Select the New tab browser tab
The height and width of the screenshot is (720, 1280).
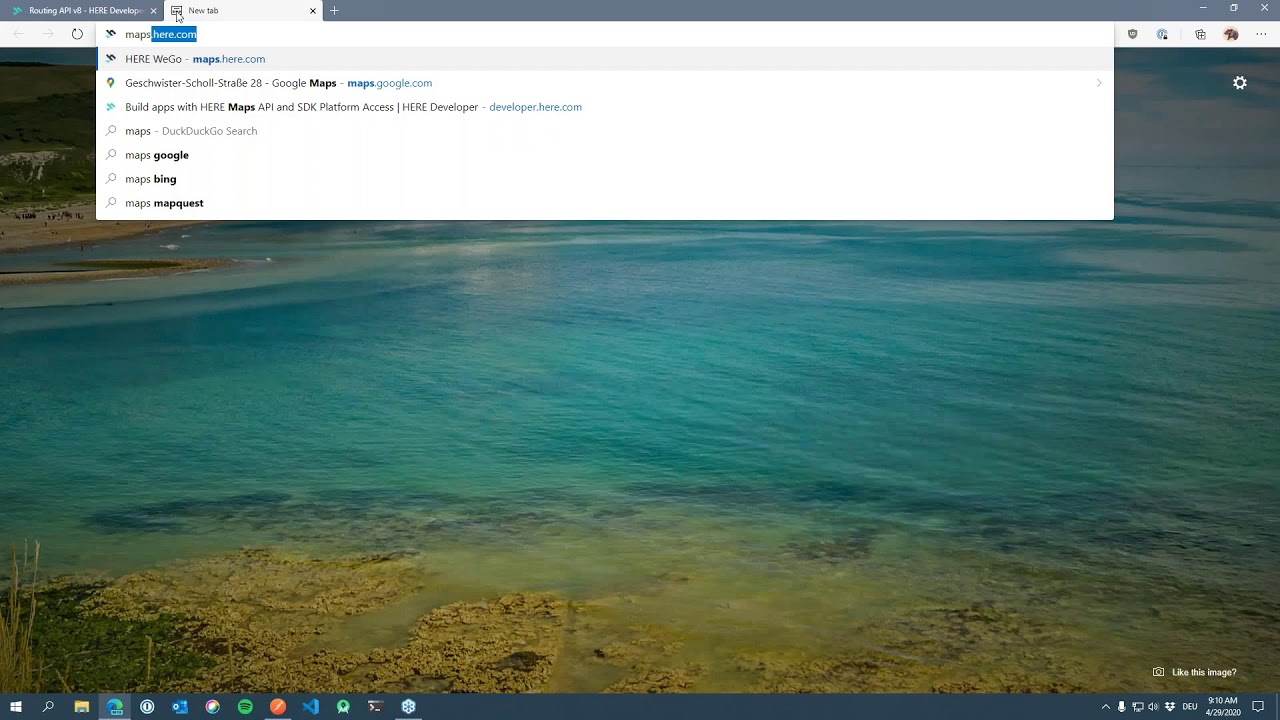pos(243,11)
